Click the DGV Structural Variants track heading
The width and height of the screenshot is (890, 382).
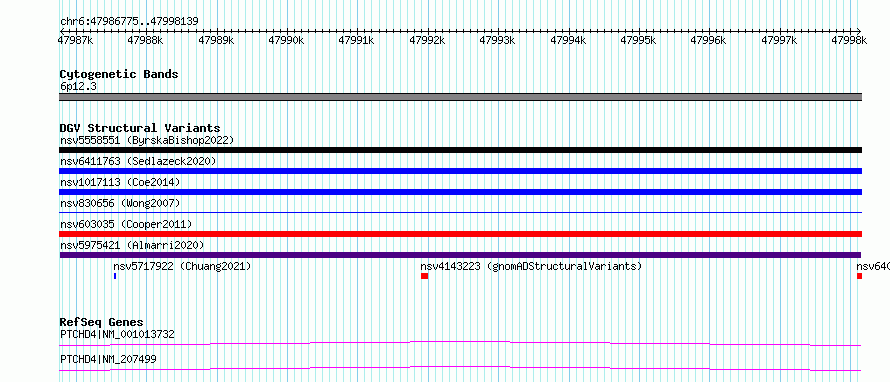point(140,128)
